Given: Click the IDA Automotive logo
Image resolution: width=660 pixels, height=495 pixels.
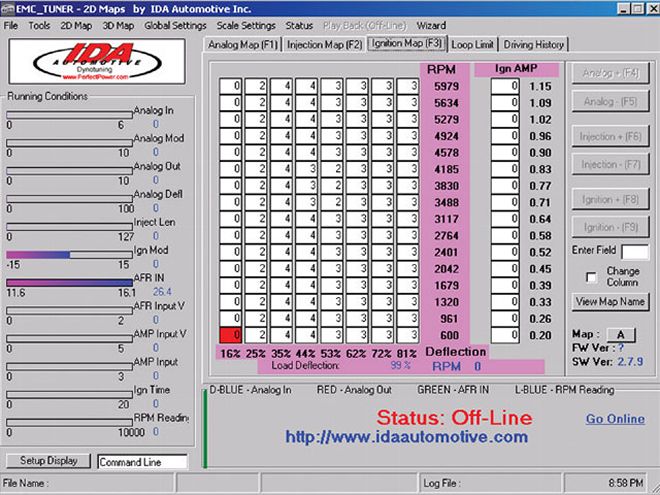Looking at the screenshot, I should [x=97, y=61].
